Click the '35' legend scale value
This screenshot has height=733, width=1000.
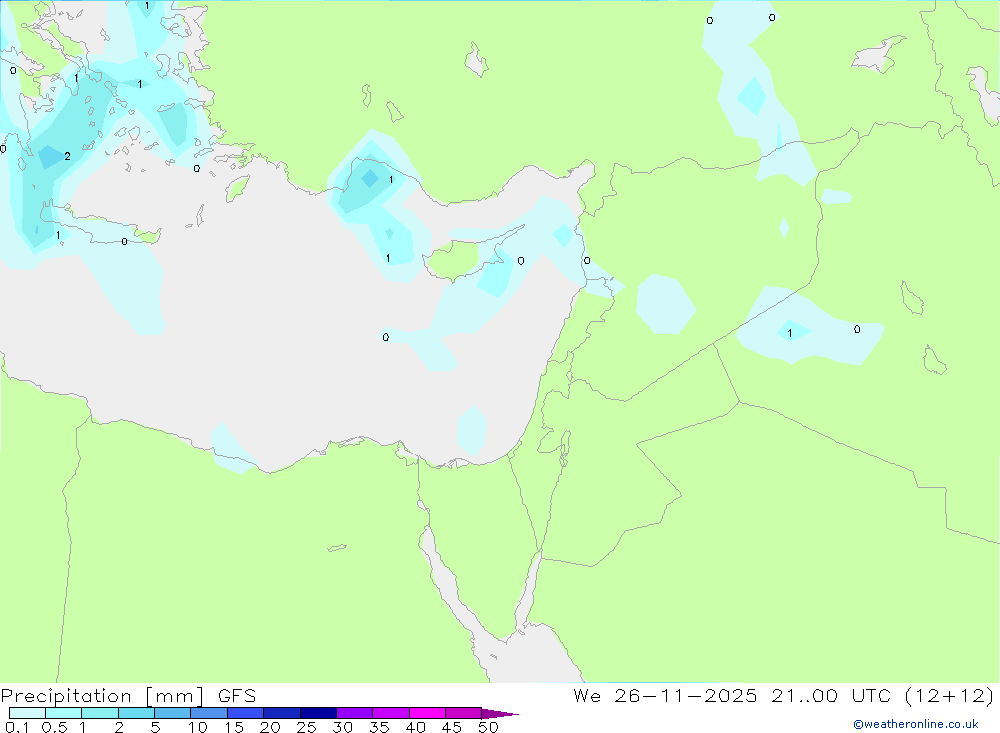coord(379,727)
